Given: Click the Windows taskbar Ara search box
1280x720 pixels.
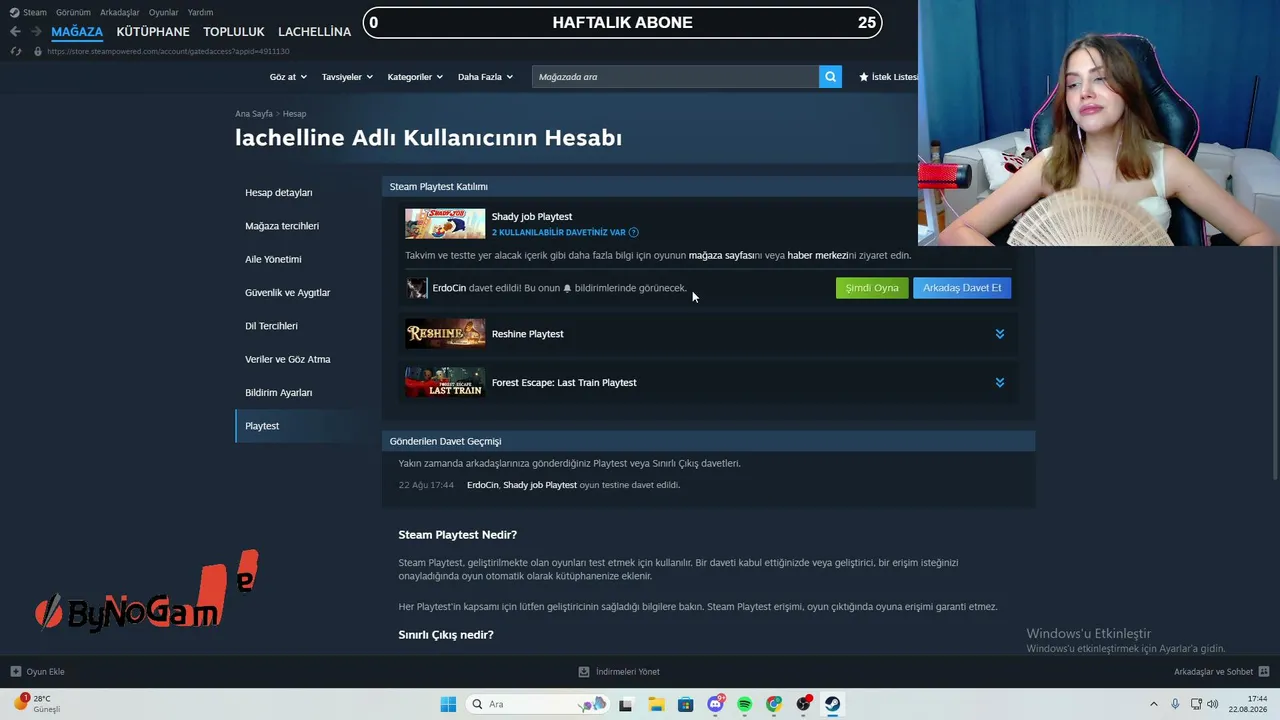Looking at the screenshot, I should (x=537, y=704).
